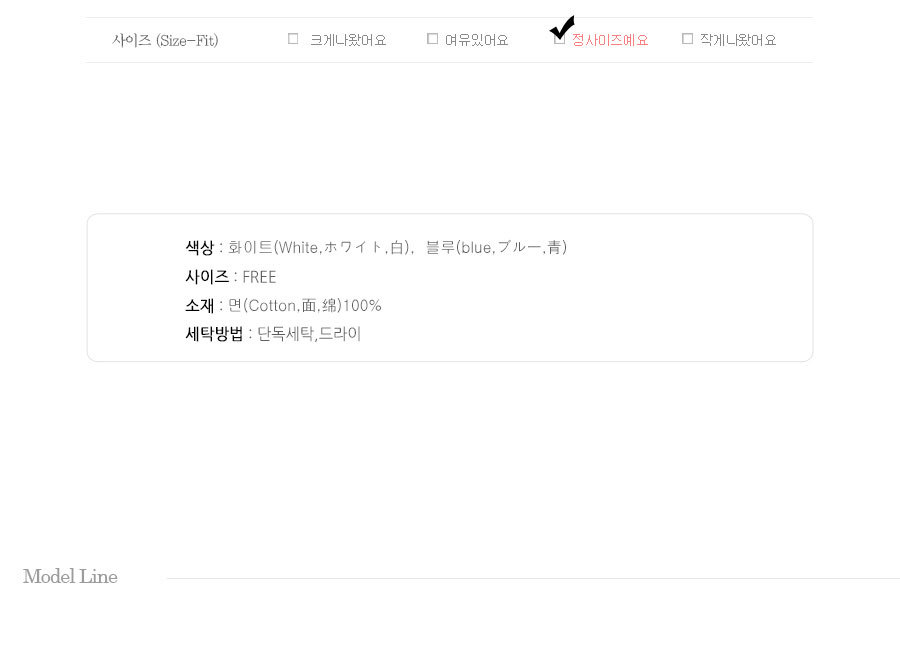Click the bold 색상 label
This screenshot has height=664, width=900.
(199, 247)
